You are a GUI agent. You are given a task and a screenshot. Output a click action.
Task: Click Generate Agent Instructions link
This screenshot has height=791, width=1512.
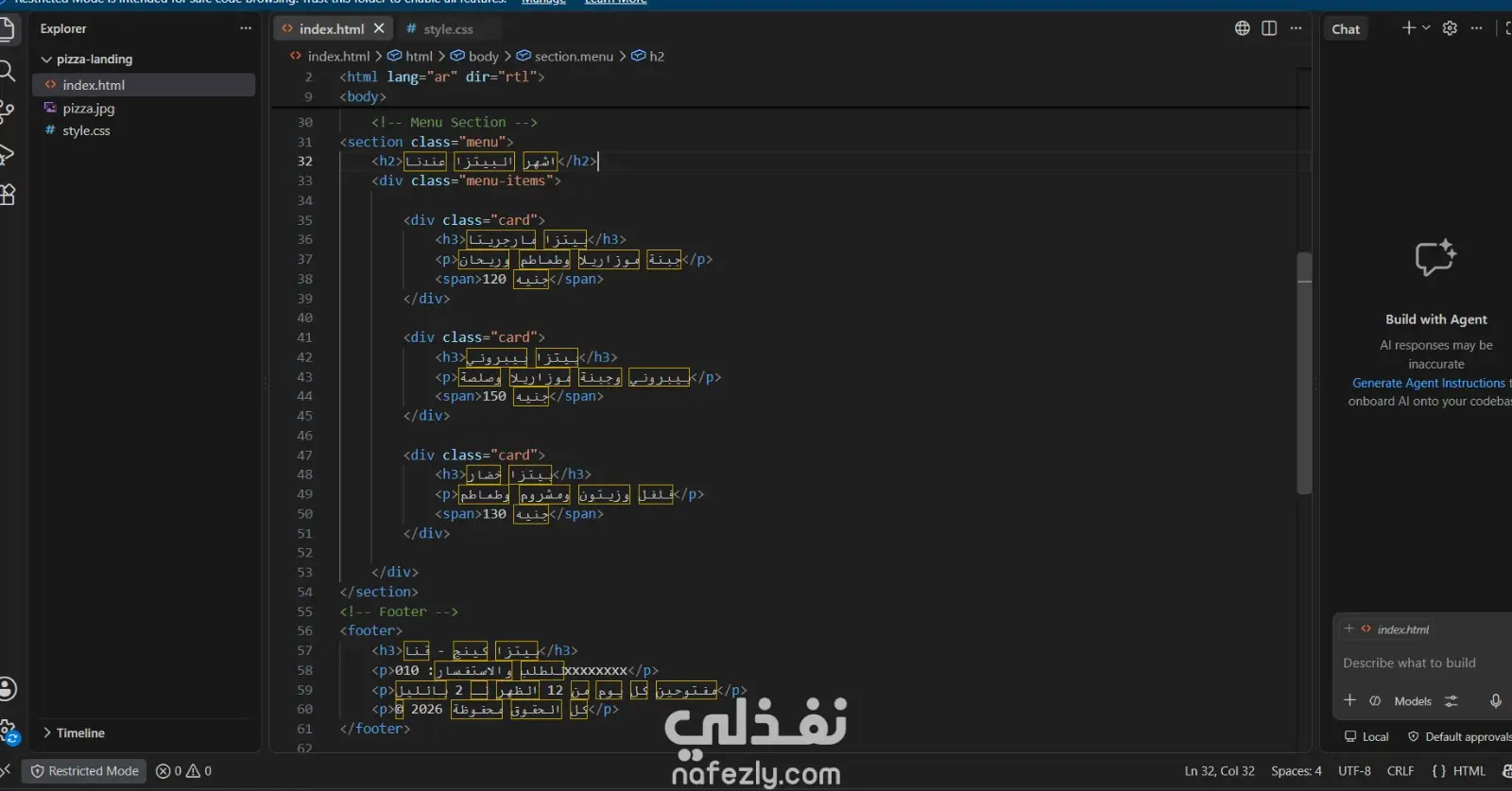point(1428,383)
